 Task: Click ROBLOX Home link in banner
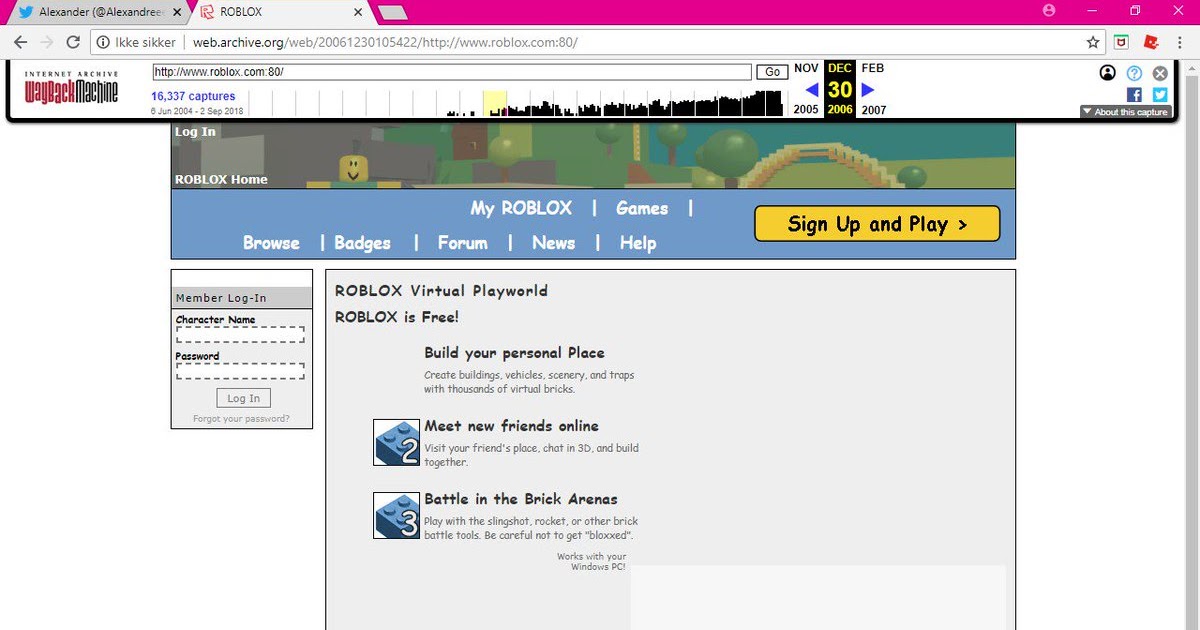[221, 179]
